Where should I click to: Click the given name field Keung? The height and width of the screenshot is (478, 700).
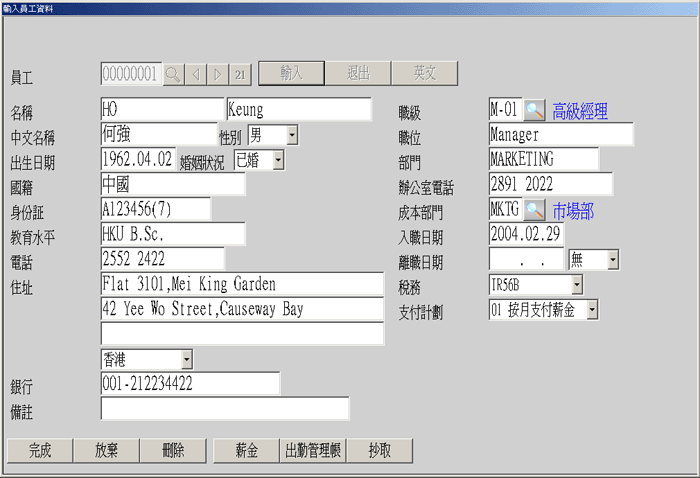(299, 109)
